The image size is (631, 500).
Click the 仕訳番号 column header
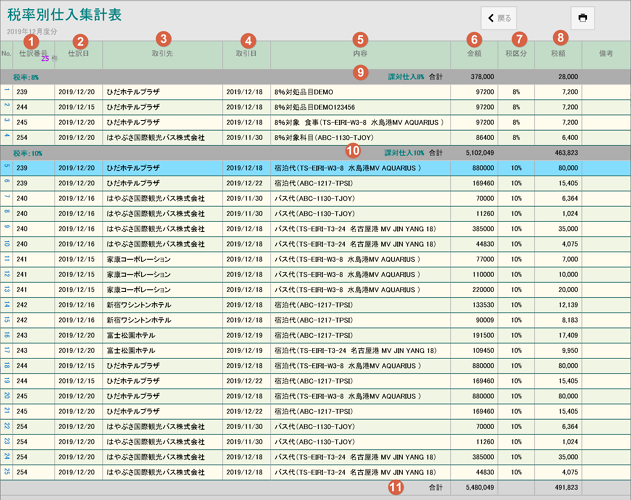(x=33, y=53)
